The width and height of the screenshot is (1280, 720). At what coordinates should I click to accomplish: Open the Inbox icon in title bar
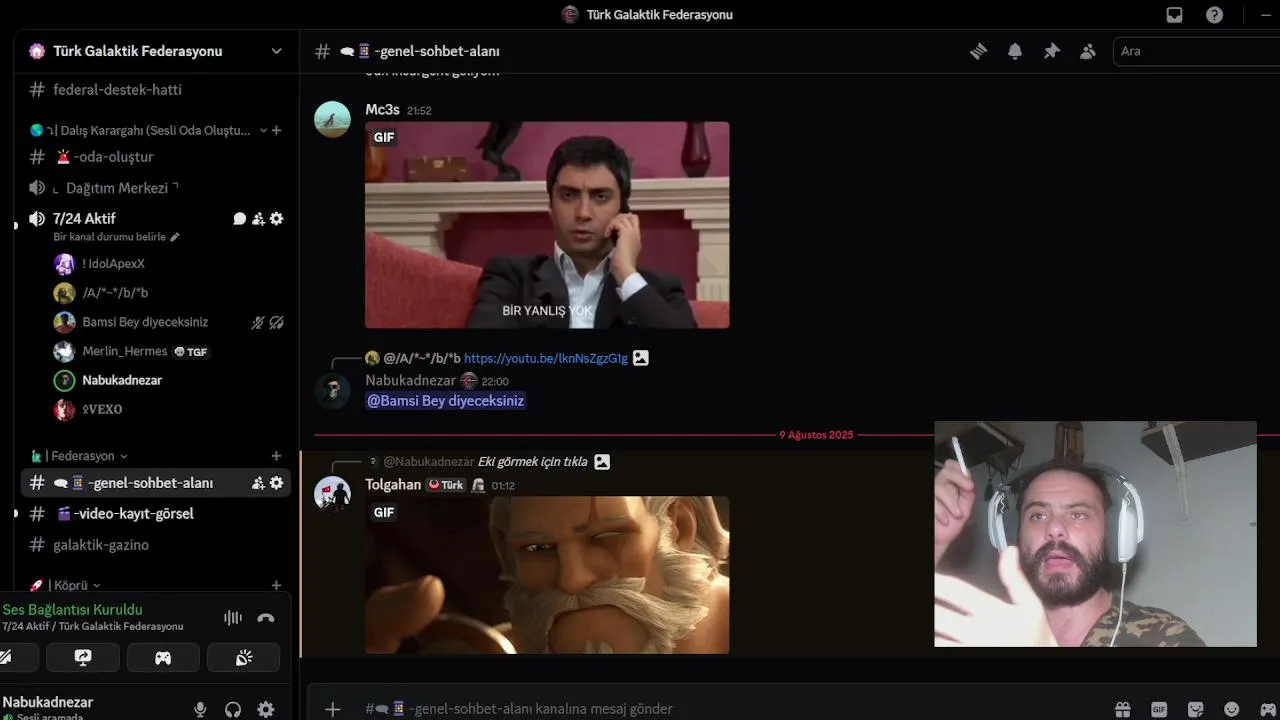1175,14
